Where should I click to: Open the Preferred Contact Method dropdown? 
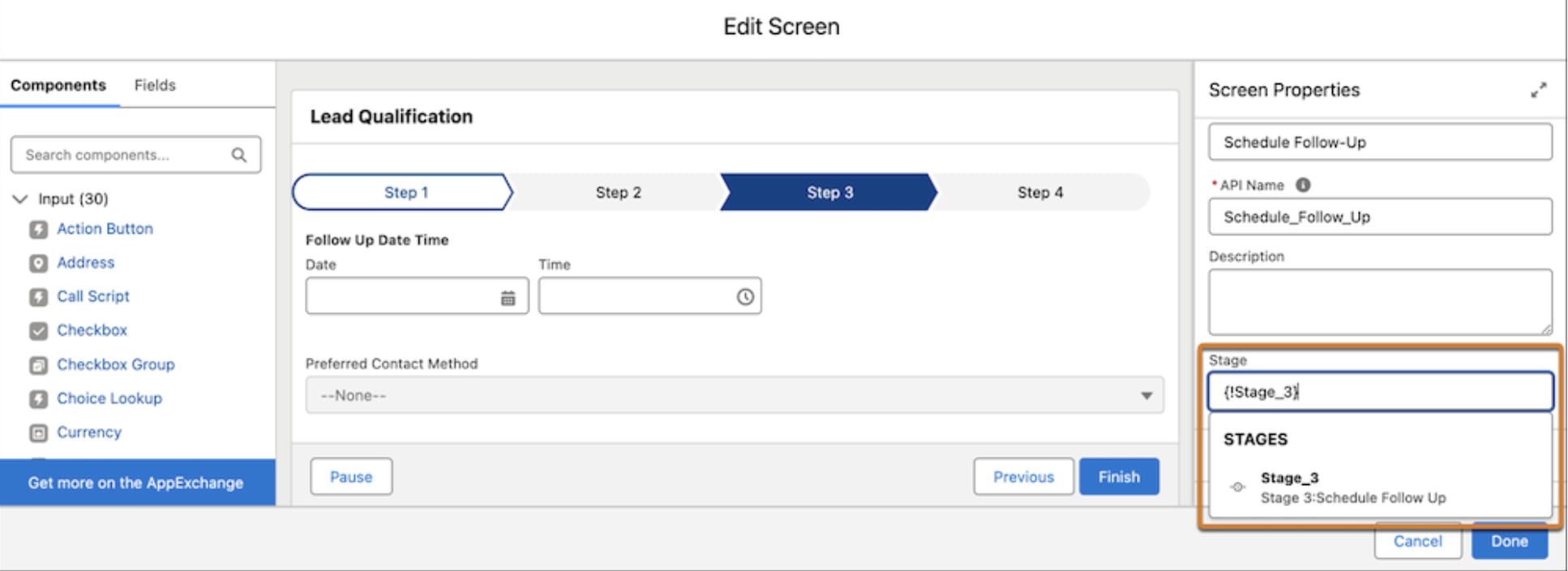[x=735, y=395]
